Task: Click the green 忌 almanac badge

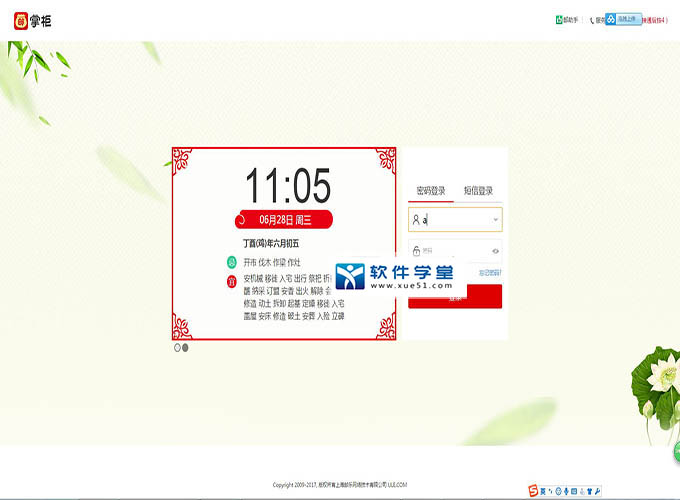Action: coord(232,262)
